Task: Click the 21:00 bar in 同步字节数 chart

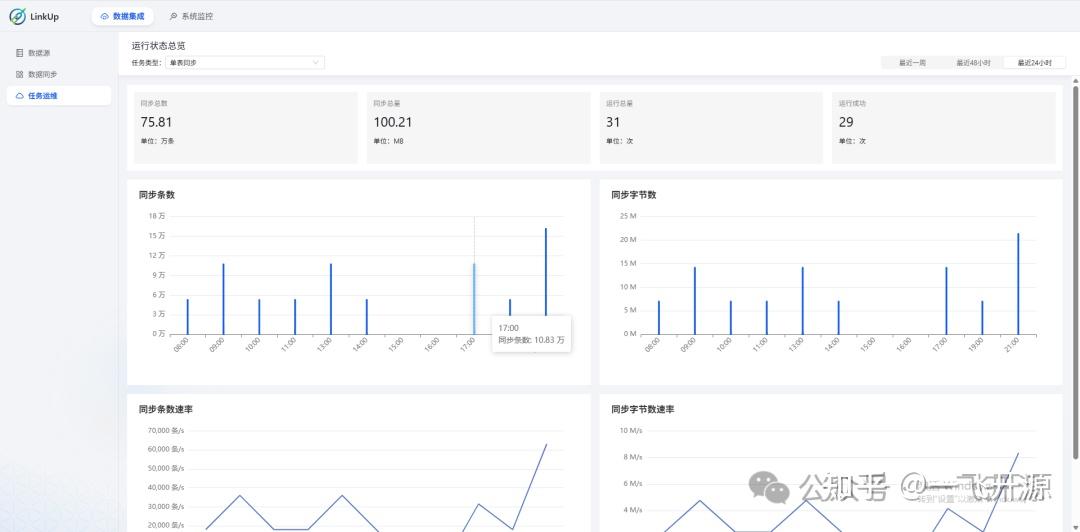Action: pos(1018,283)
